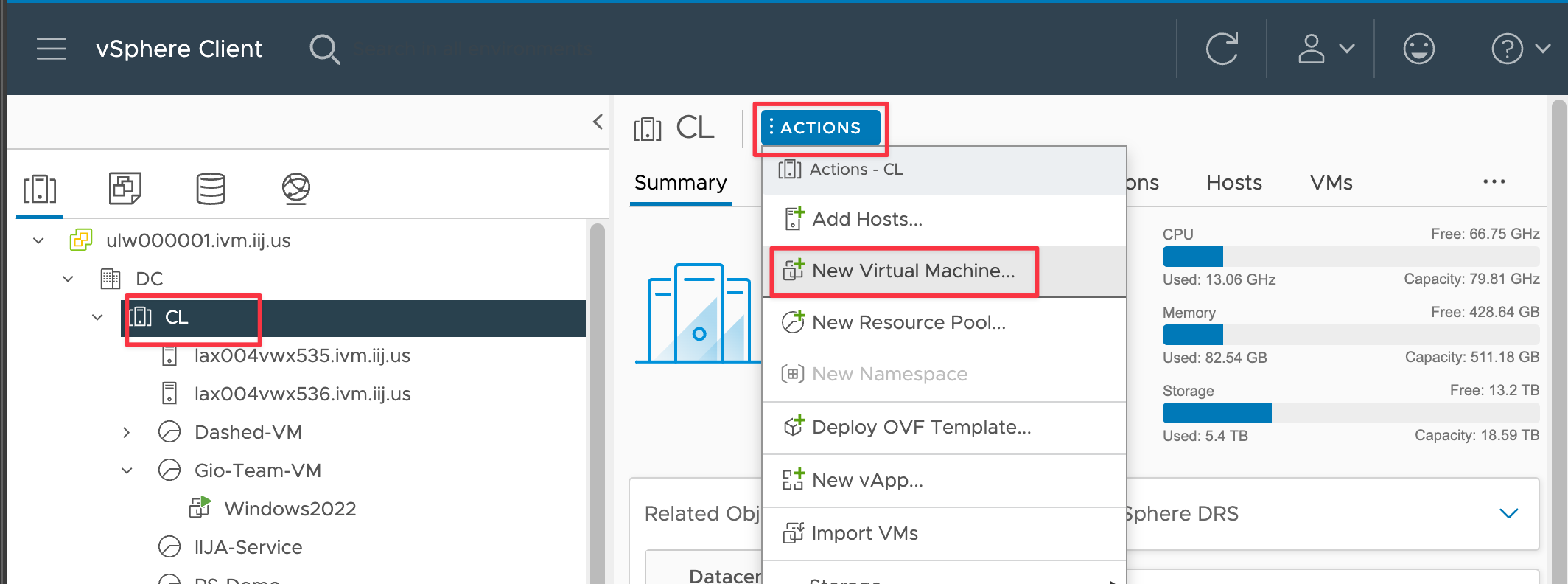Click the vCenter icon beside ulw000001.ivm.iij.us

(80, 240)
